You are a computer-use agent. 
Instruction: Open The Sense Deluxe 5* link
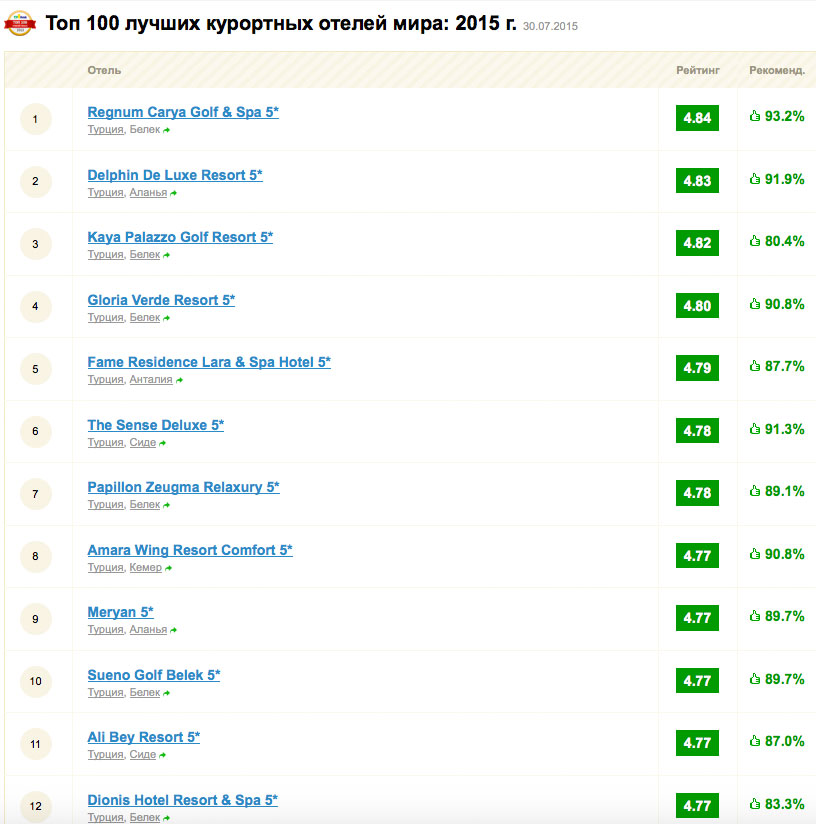tap(156, 425)
